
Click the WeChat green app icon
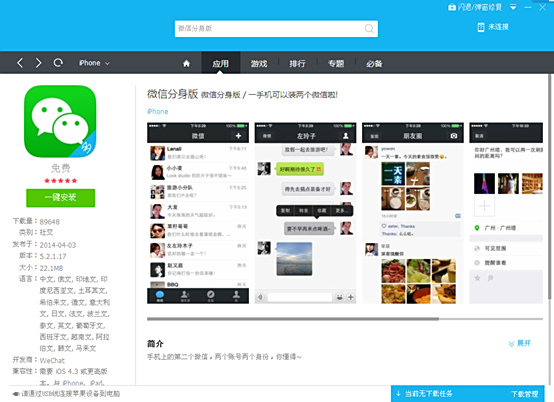(60, 121)
